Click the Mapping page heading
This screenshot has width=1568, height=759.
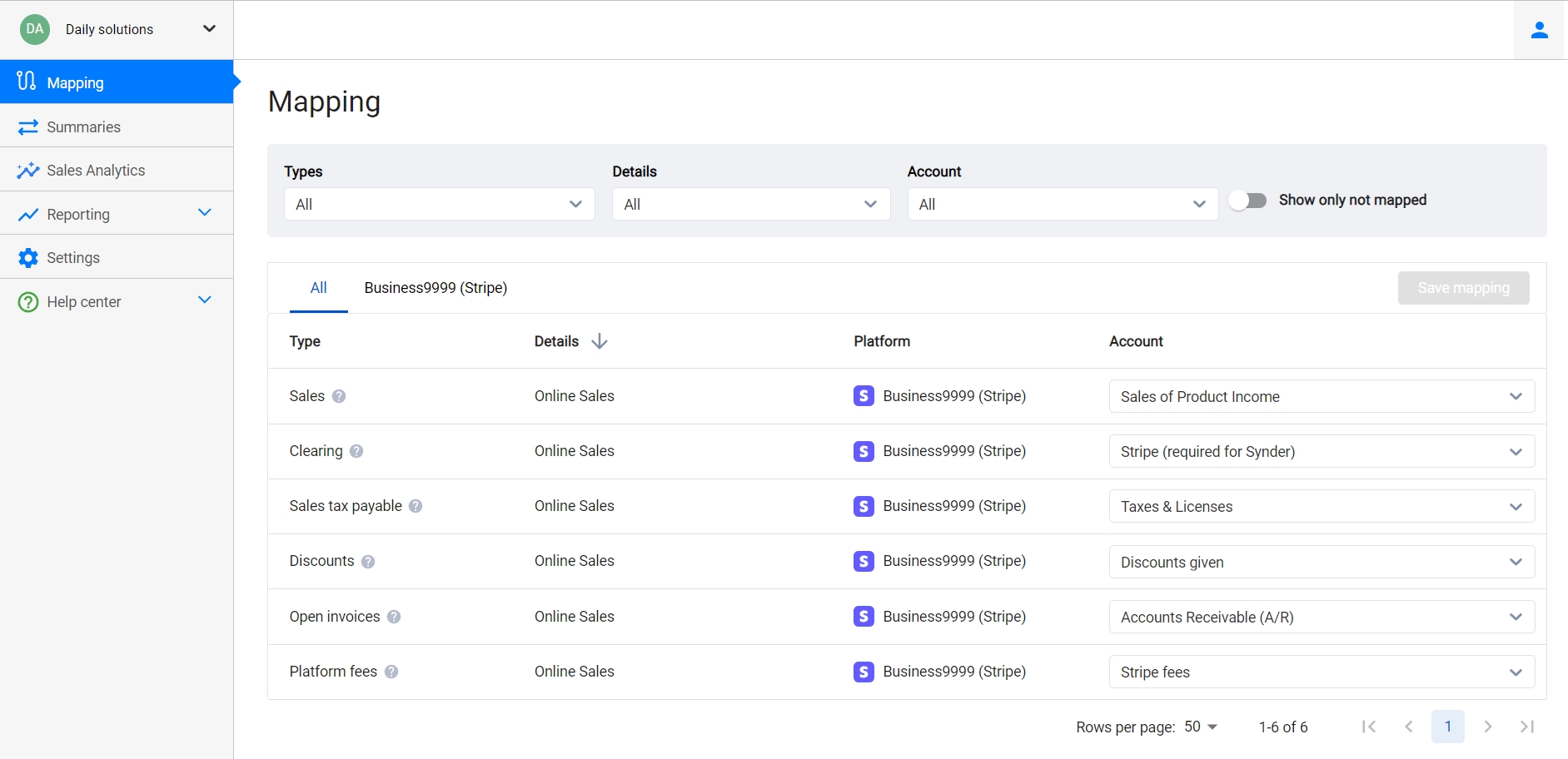coord(324,102)
